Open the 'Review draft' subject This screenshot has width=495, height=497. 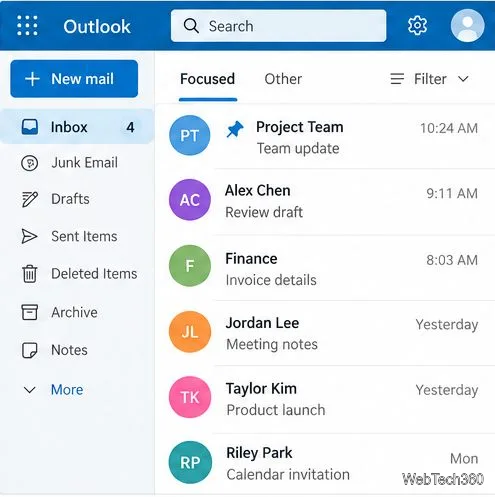(x=264, y=212)
